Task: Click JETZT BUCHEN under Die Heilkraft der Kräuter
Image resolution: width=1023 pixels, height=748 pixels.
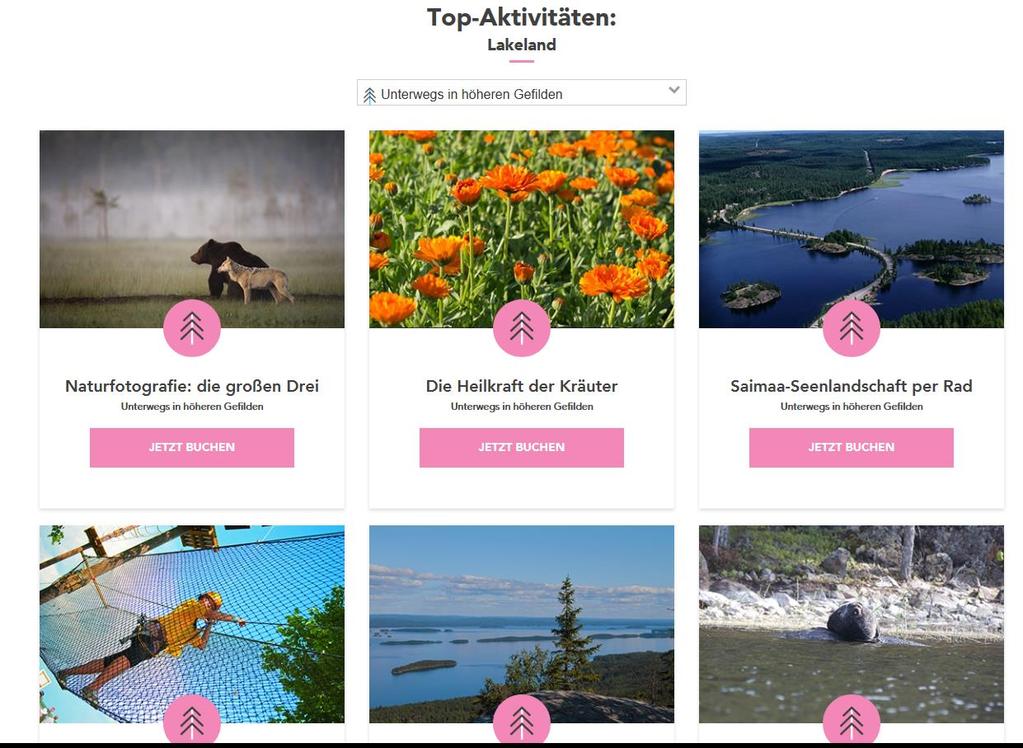Action: [521, 448]
